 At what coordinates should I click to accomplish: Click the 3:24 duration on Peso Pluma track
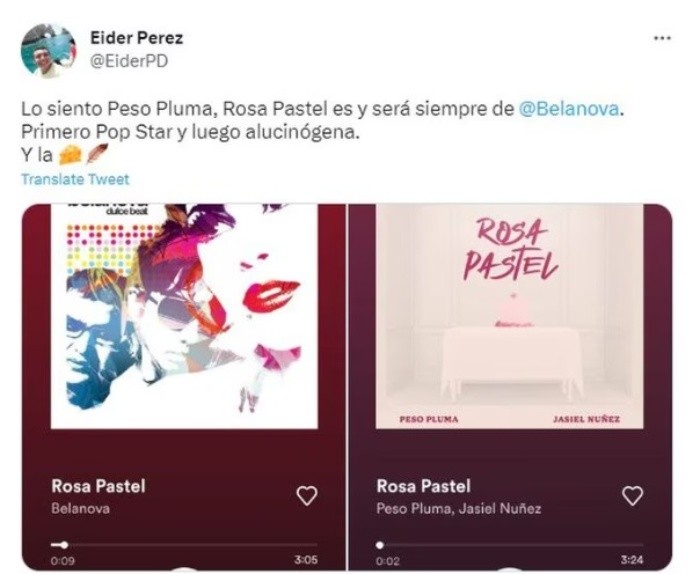[x=631, y=560]
